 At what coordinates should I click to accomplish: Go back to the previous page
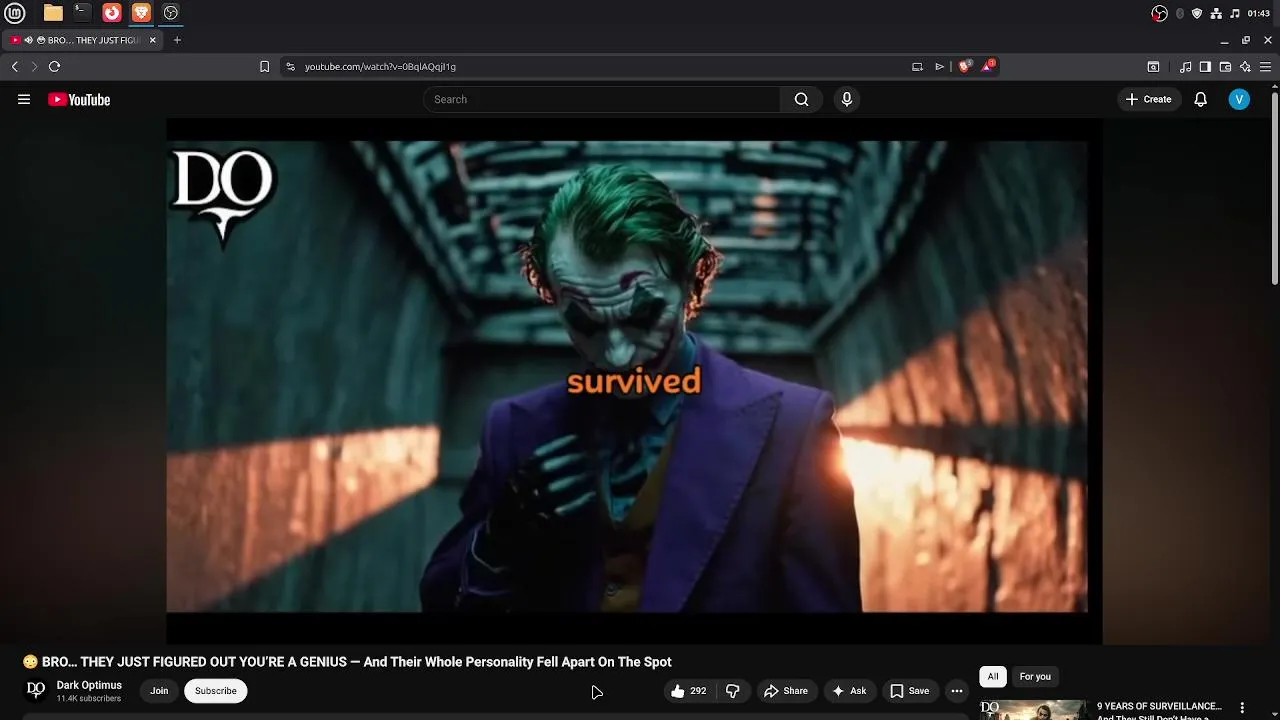click(x=15, y=67)
